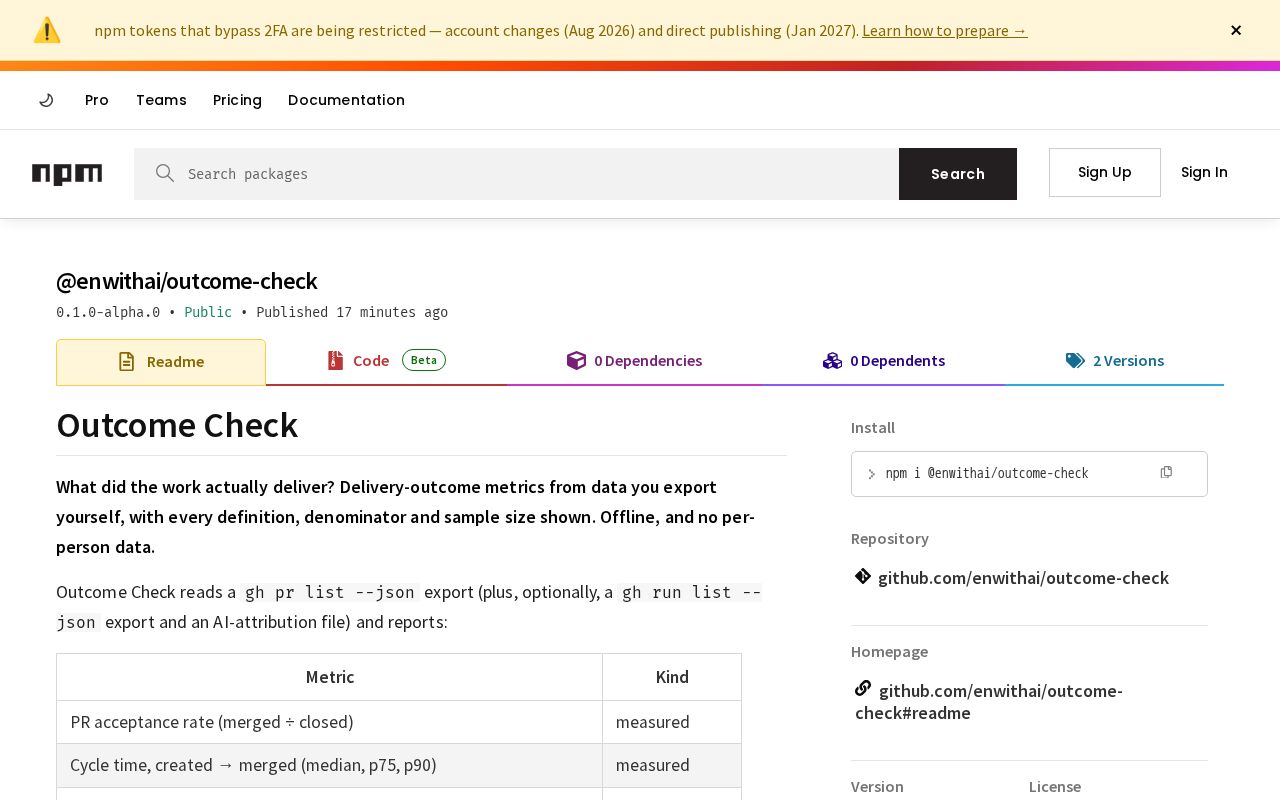Open the github.com/enwithai/outcome-check repository link
This screenshot has width=1280, height=800.
point(1023,577)
